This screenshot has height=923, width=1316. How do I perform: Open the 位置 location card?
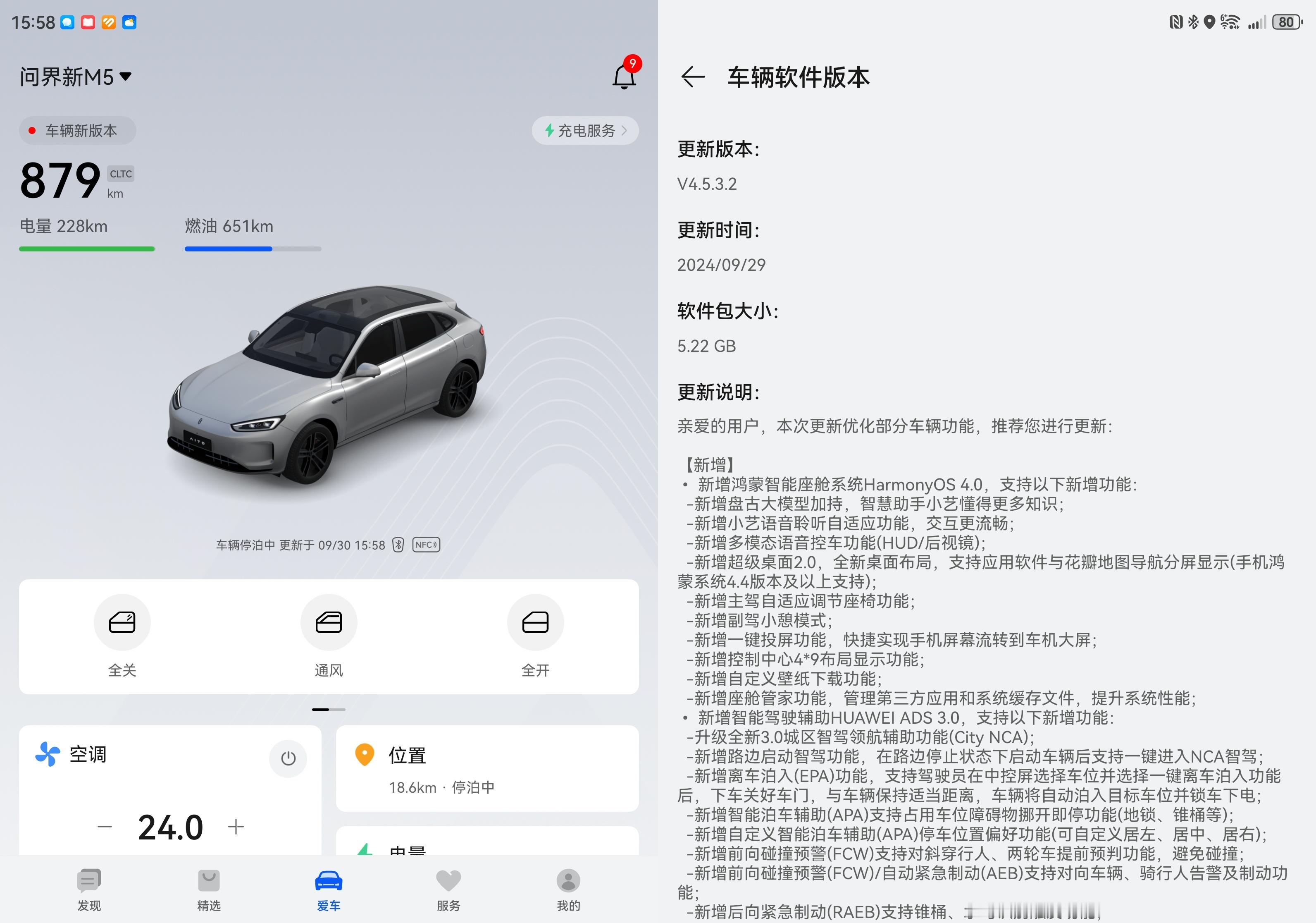(x=487, y=768)
